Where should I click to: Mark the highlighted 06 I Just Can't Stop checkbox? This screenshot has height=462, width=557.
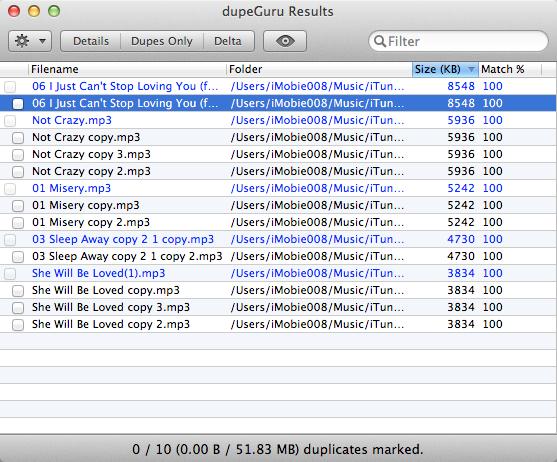(17, 104)
